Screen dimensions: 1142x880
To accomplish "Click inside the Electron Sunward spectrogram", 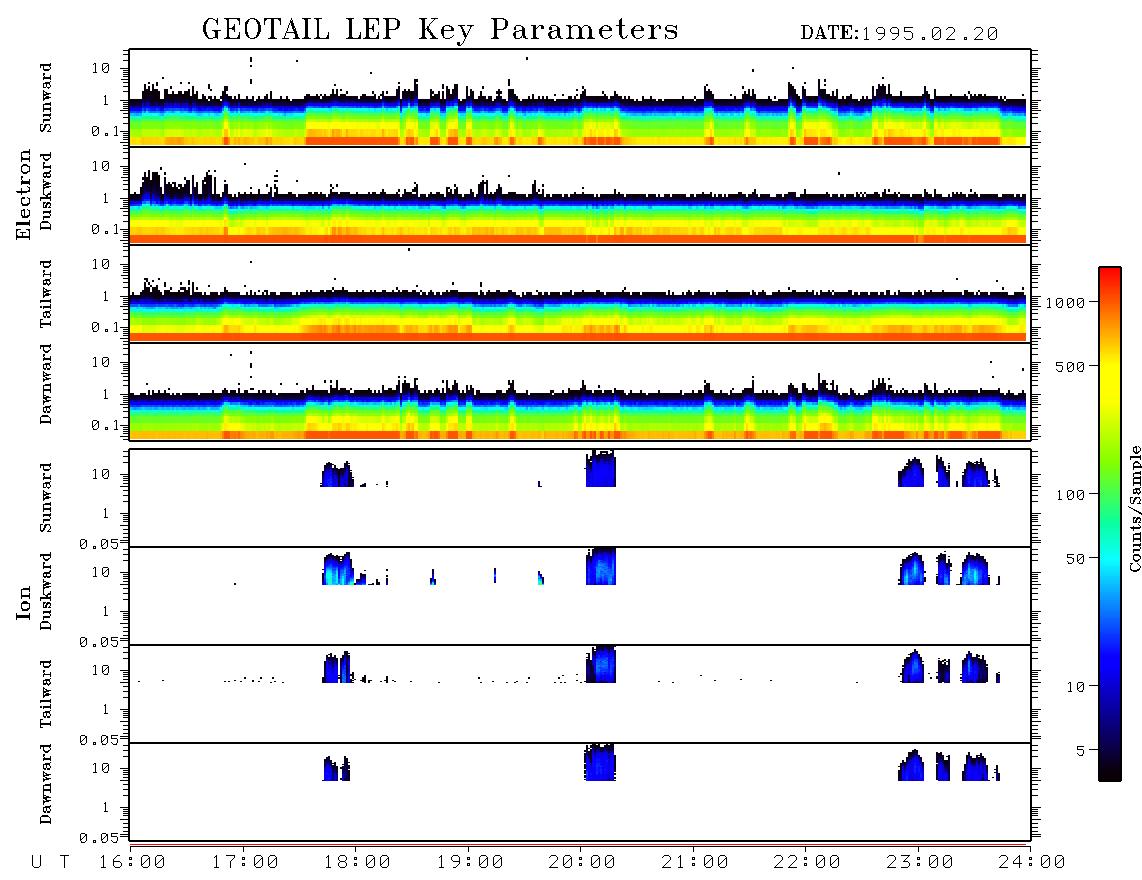I will click(580, 98).
